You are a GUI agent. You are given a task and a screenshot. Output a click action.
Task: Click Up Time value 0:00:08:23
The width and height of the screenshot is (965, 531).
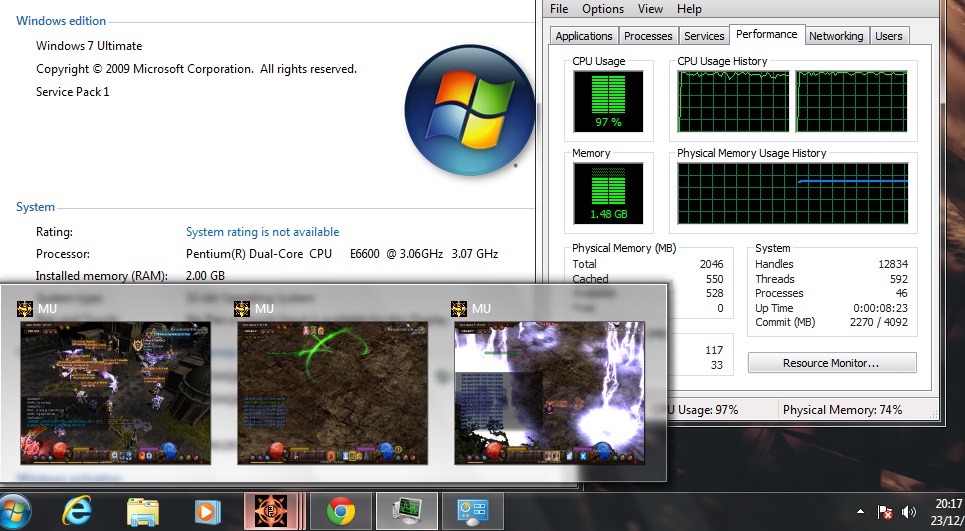[x=880, y=308]
